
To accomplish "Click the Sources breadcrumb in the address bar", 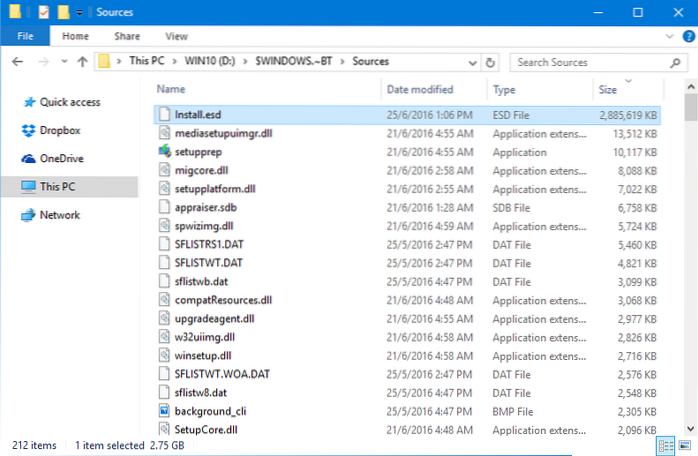I will tap(371, 61).
